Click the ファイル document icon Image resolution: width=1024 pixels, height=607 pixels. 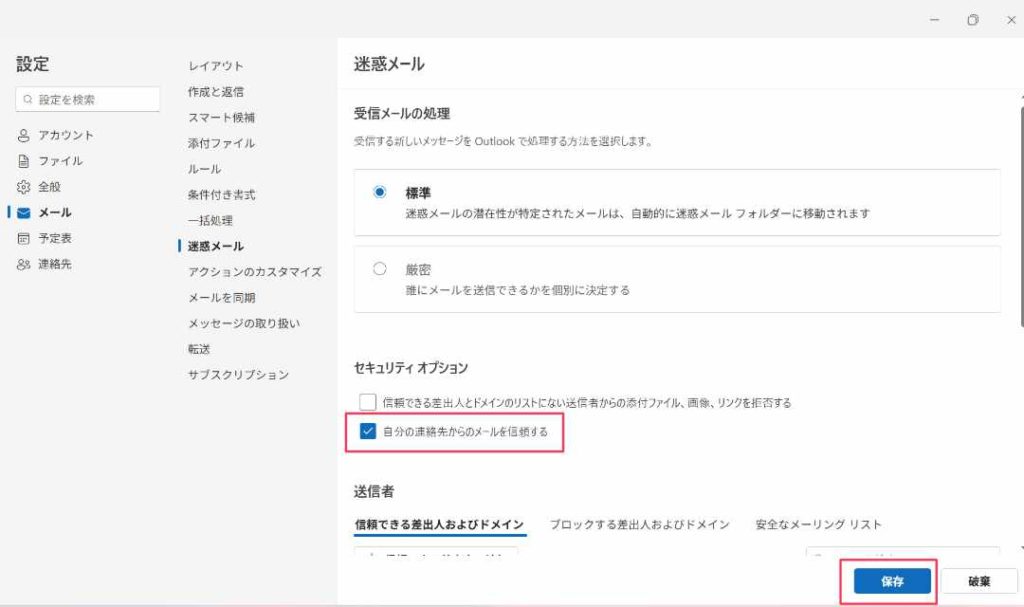tap(24, 161)
